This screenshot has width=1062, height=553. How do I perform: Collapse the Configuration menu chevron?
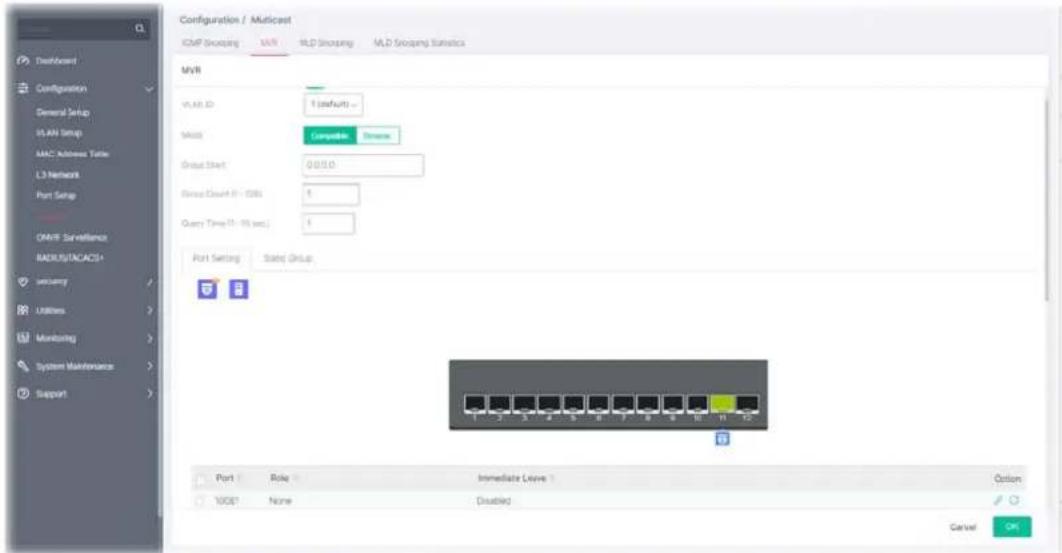pyautogui.click(x=149, y=89)
